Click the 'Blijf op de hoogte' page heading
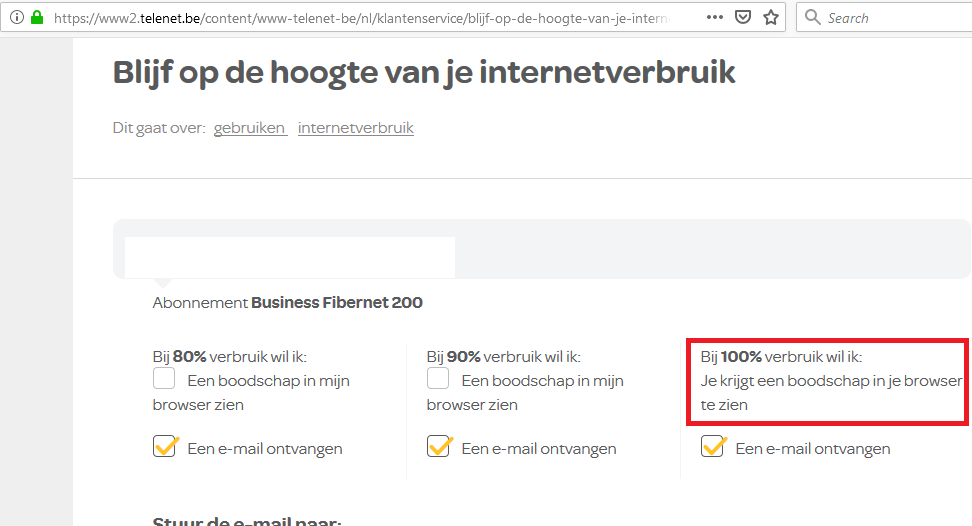Viewport: 972px width, 526px height. pyautogui.click(x=424, y=72)
